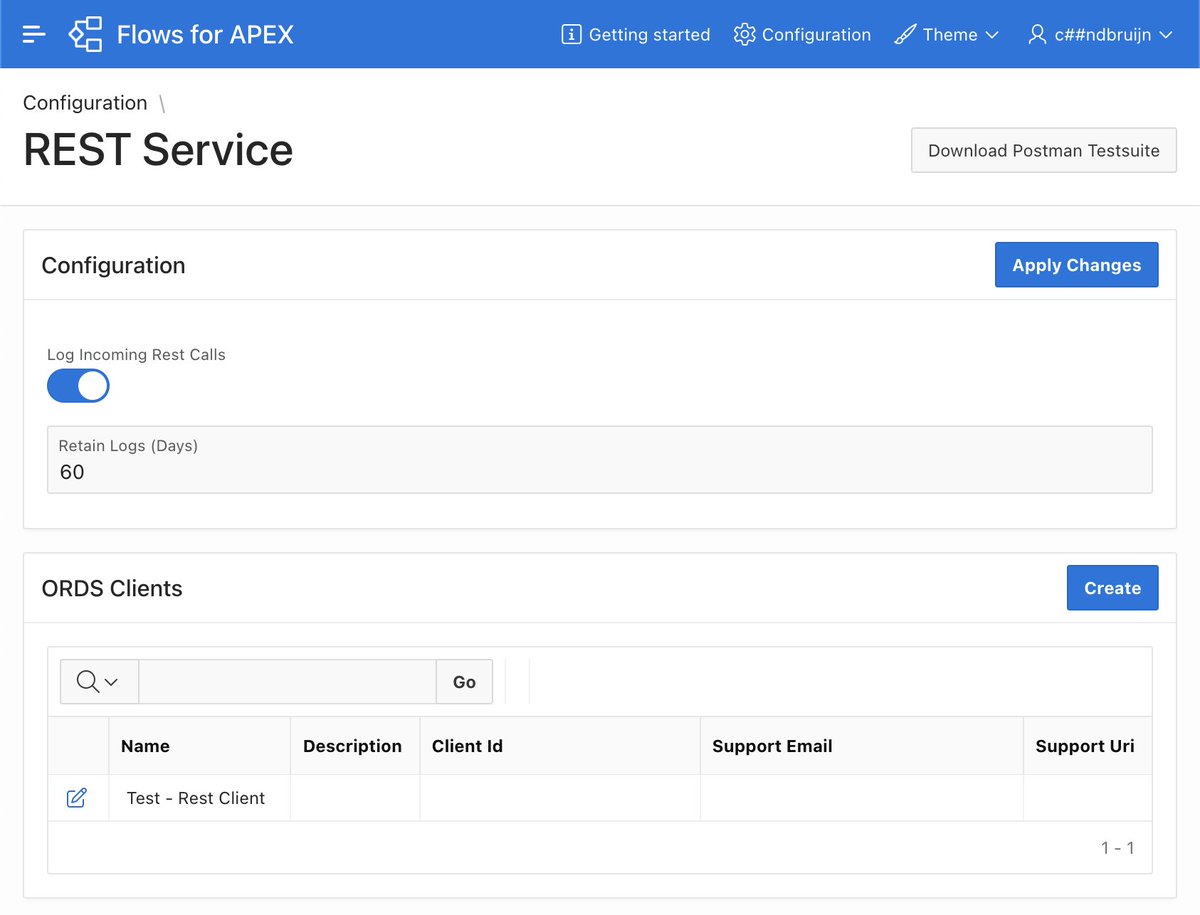Click the user profile icon
Viewport: 1200px width, 915px height.
point(1037,34)
